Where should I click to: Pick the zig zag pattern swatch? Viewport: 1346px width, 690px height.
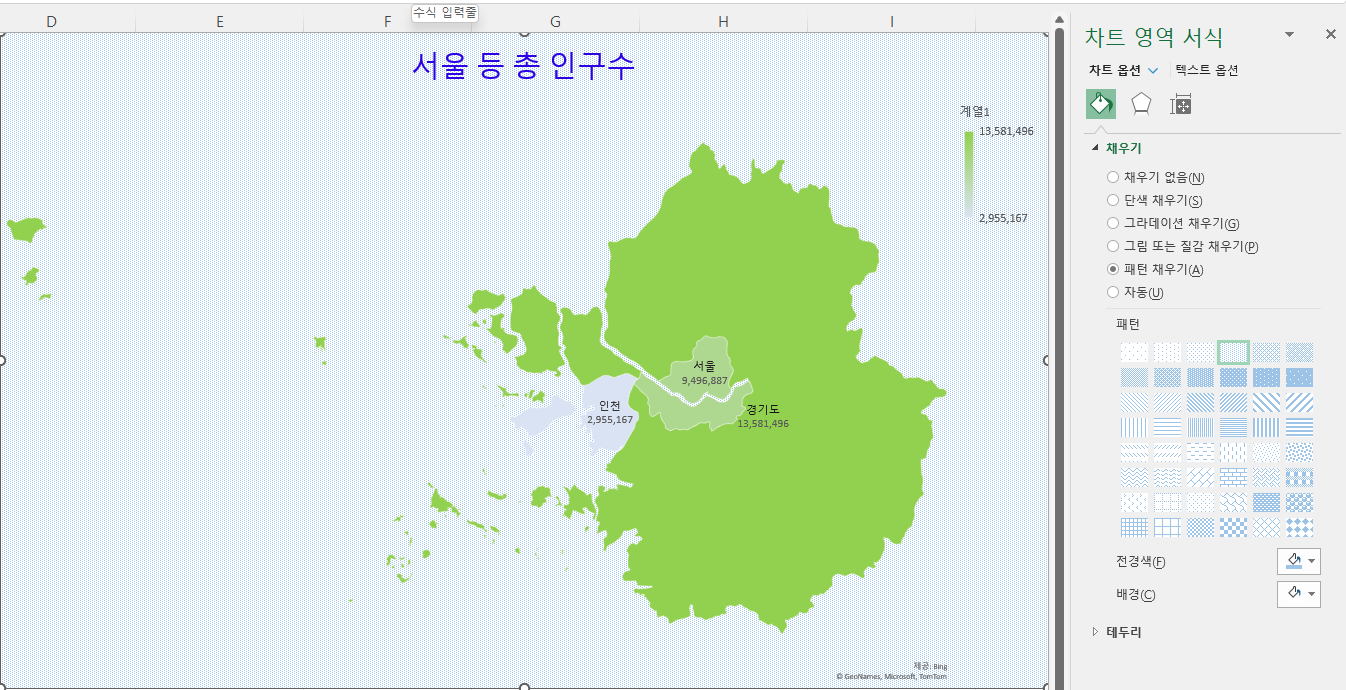(1135, 477)
